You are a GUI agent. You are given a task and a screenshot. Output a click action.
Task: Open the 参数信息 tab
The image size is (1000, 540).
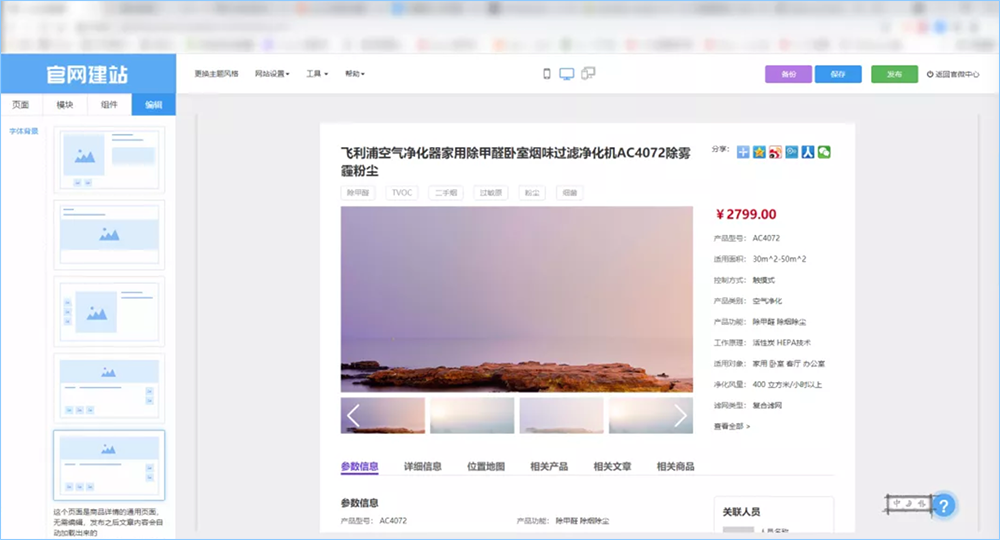pos(360,466)
